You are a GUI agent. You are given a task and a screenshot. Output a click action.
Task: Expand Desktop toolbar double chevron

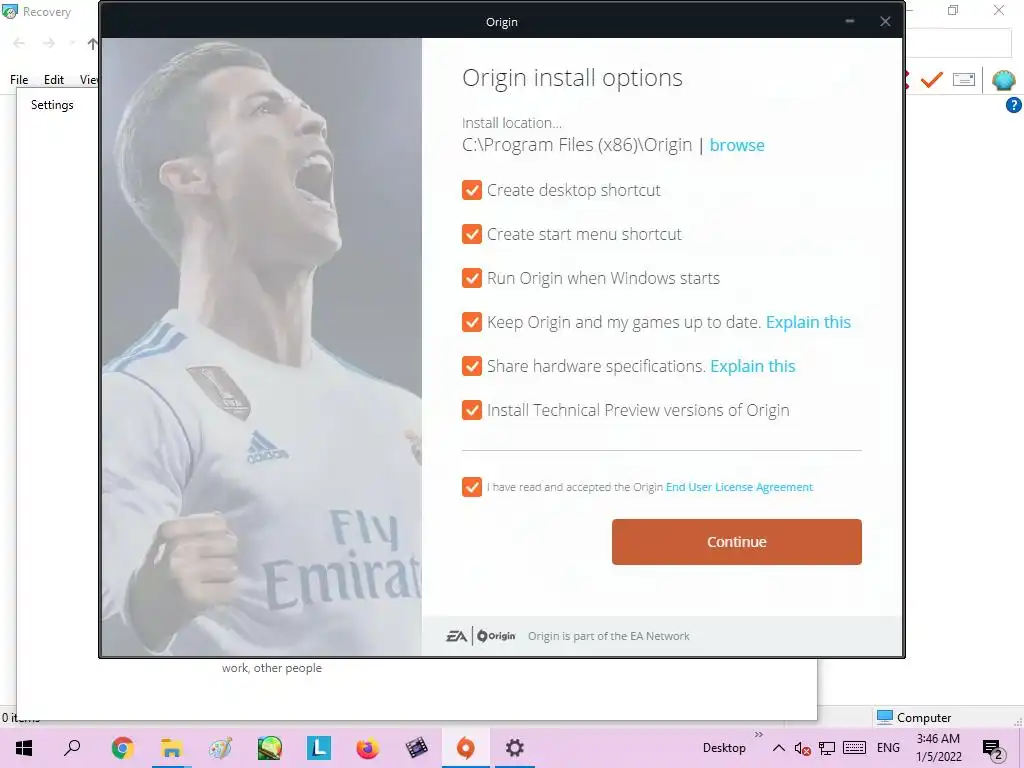758,735
